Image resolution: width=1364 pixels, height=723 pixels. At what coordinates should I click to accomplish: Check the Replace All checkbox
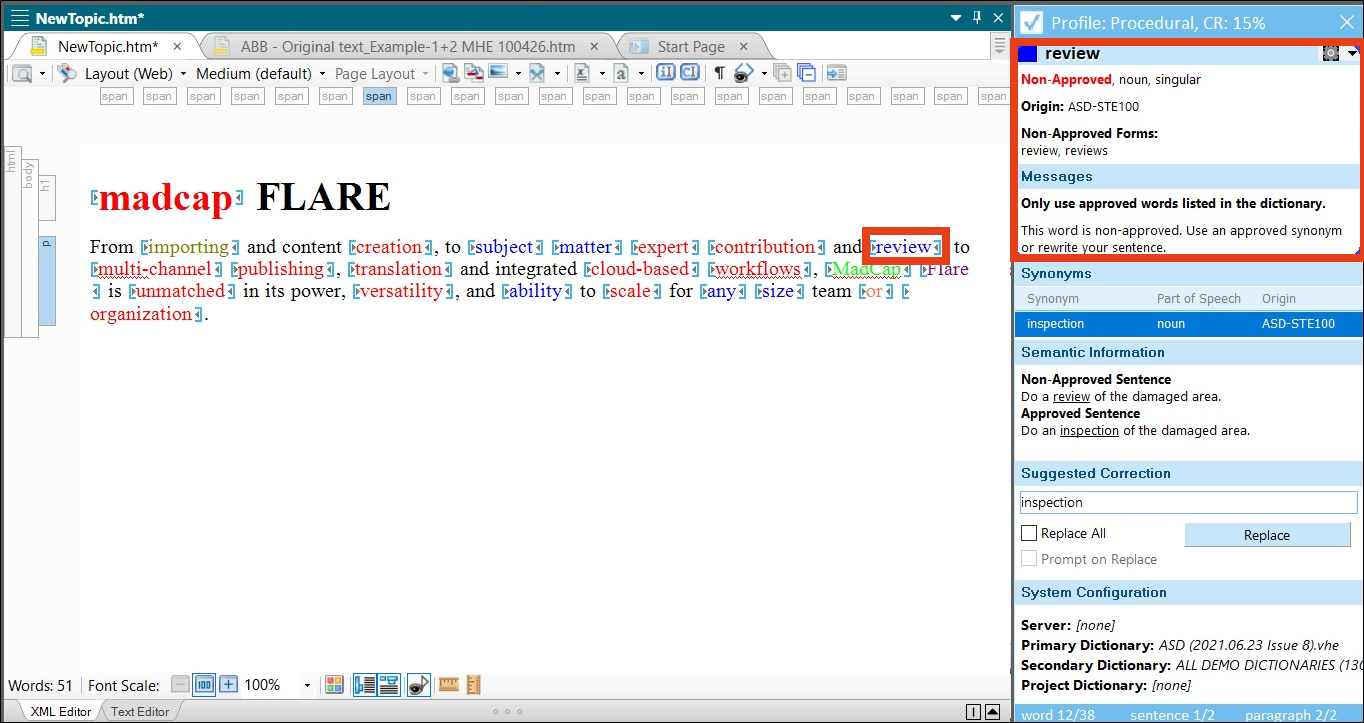click(x=1029, y=533)
